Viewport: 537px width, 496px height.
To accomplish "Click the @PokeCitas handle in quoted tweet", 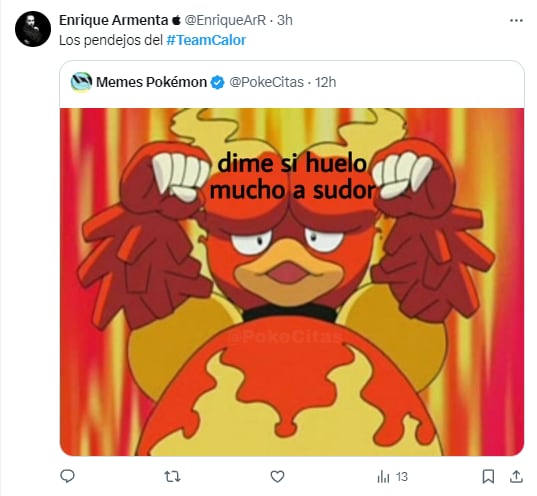I will click(x=266, y=82).
